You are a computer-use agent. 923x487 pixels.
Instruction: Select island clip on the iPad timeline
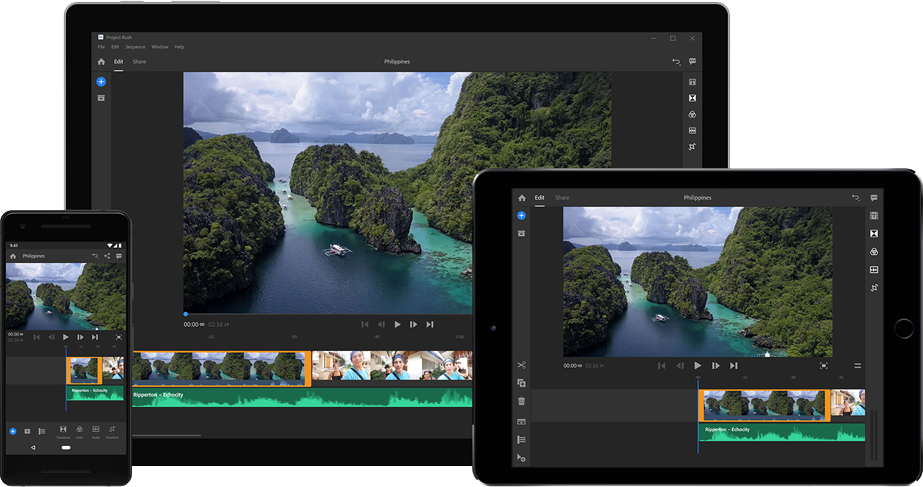tap(764, 405)
